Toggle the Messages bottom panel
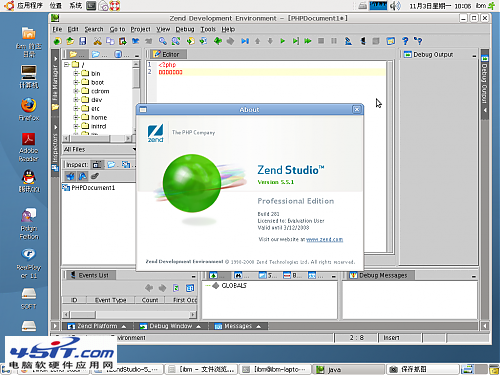Viewport: 500px width, 375px height. point(237,326)
